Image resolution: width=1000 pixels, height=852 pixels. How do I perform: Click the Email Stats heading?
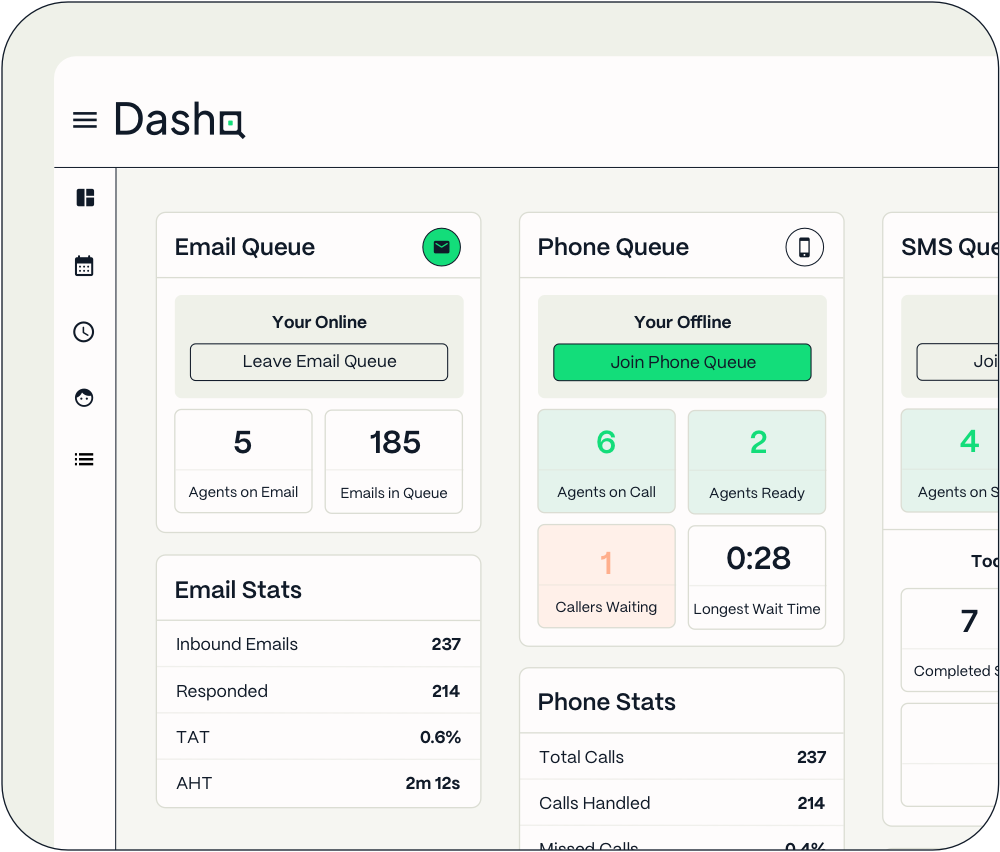tap(239, 590)
